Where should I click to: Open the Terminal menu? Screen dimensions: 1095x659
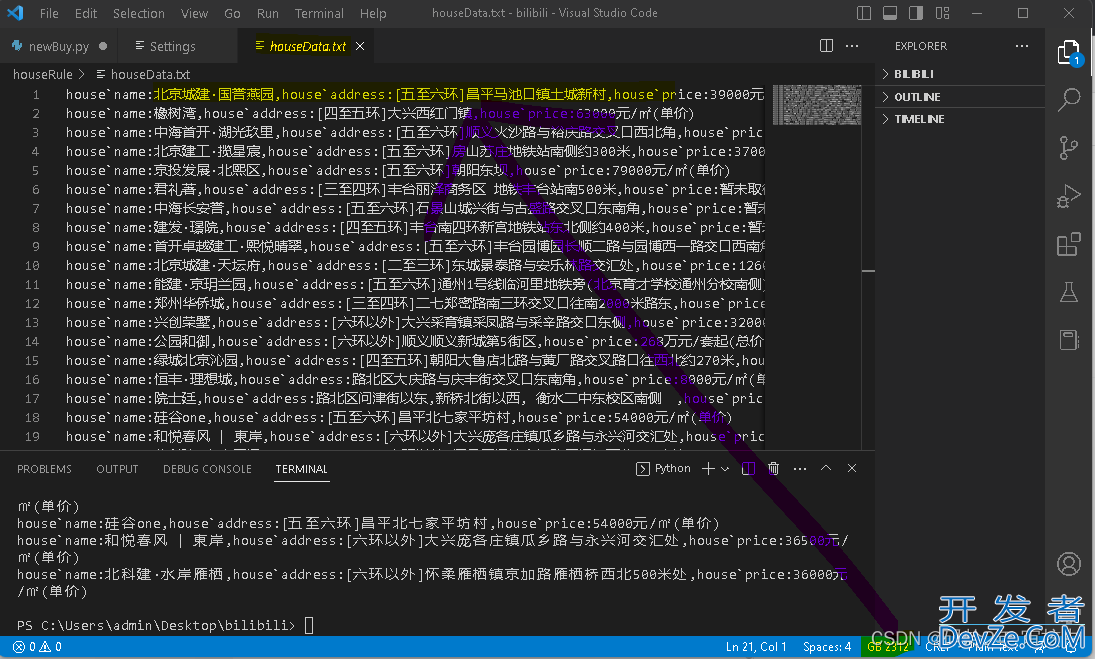click(319, 13)
